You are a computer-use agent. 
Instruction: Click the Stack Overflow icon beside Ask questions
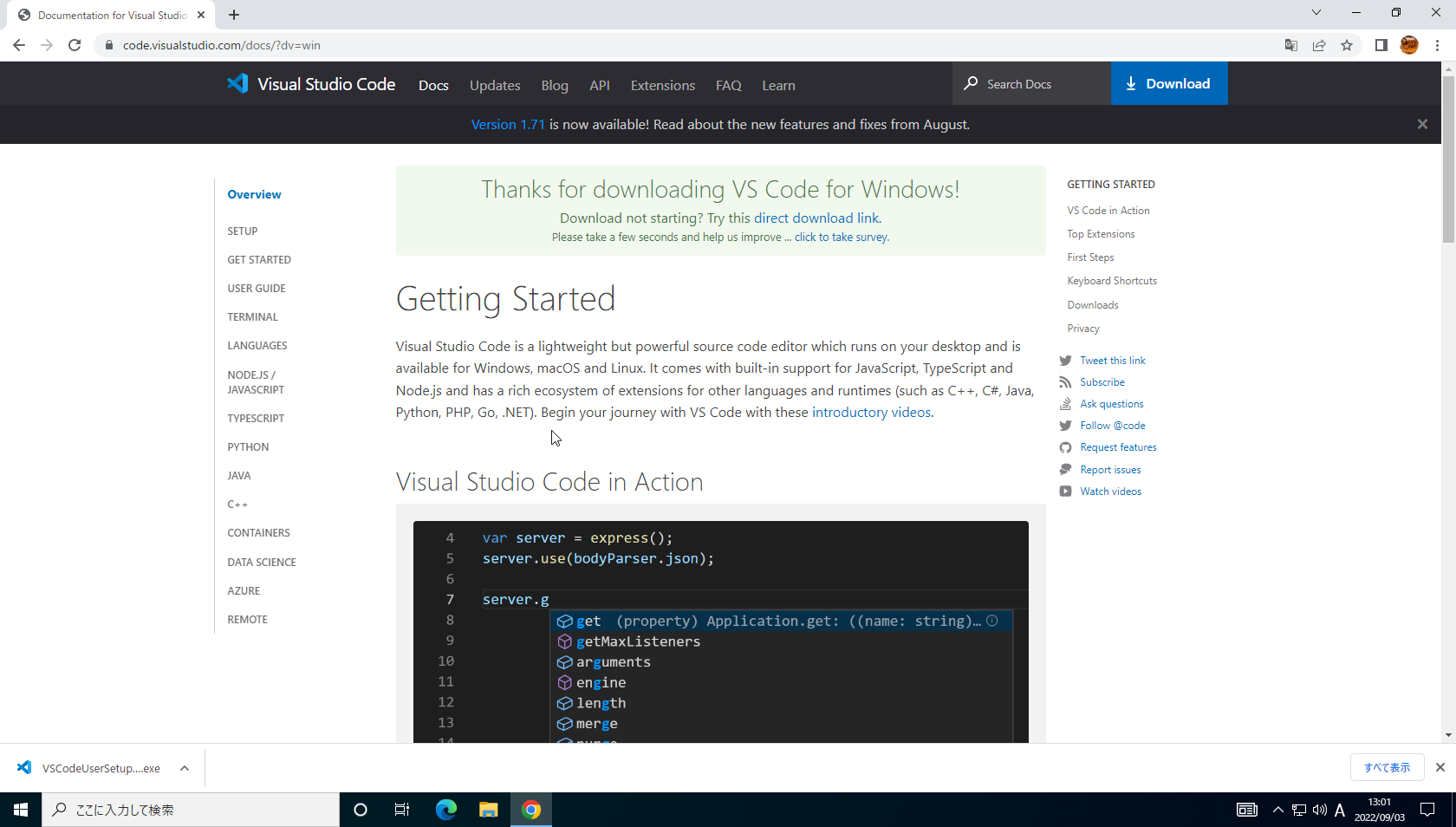pyautogui.click(x=1065, y=404)
